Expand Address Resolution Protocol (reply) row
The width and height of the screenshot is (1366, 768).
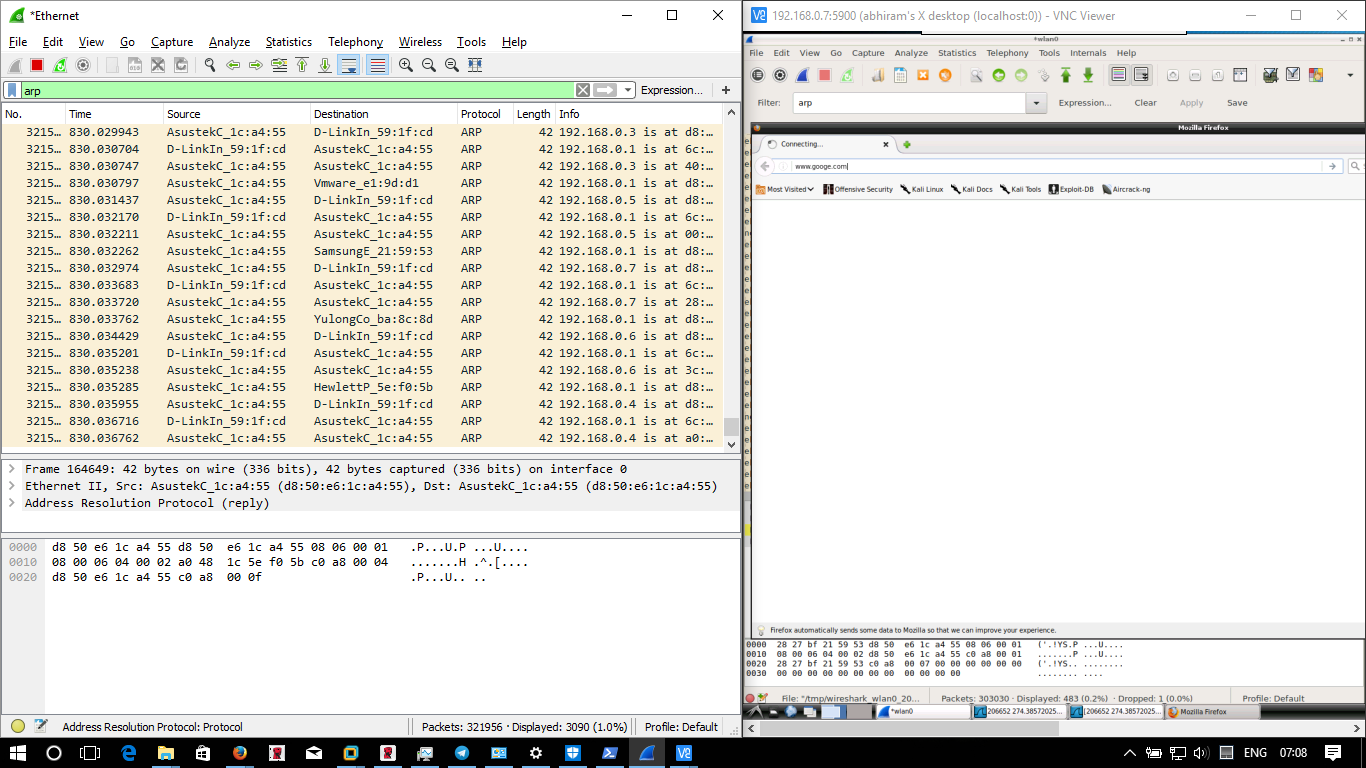[12, 503]
